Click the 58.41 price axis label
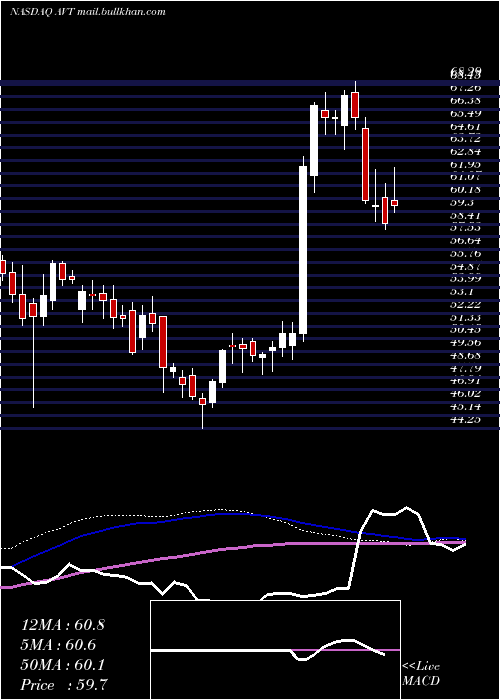Image resolution: width=500 pixels, height=700 pixels. pos(466,216)
